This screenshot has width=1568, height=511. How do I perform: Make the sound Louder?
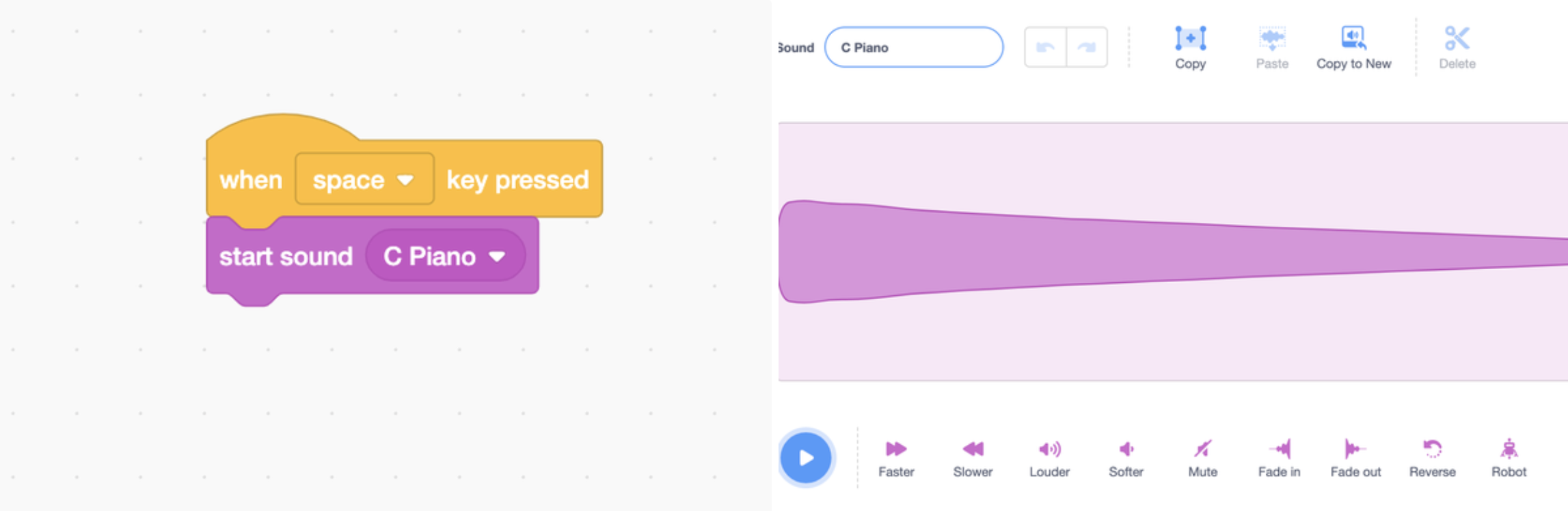click(1049, 449)
